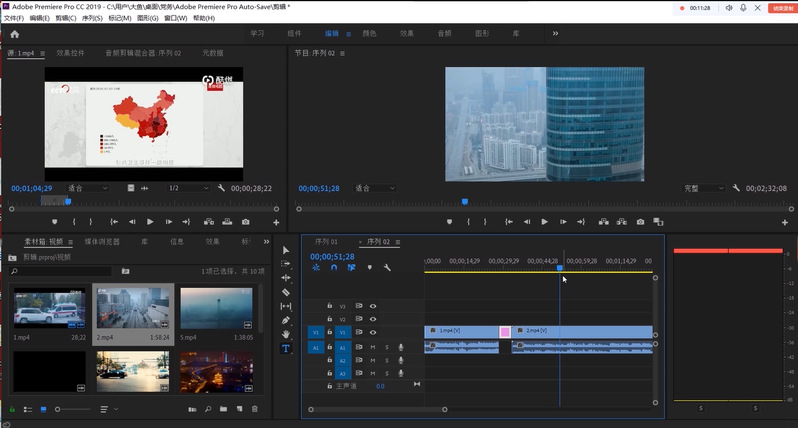Switch to the 颜色 workspace
The image size is (798, 428).
tap(369, 33)
